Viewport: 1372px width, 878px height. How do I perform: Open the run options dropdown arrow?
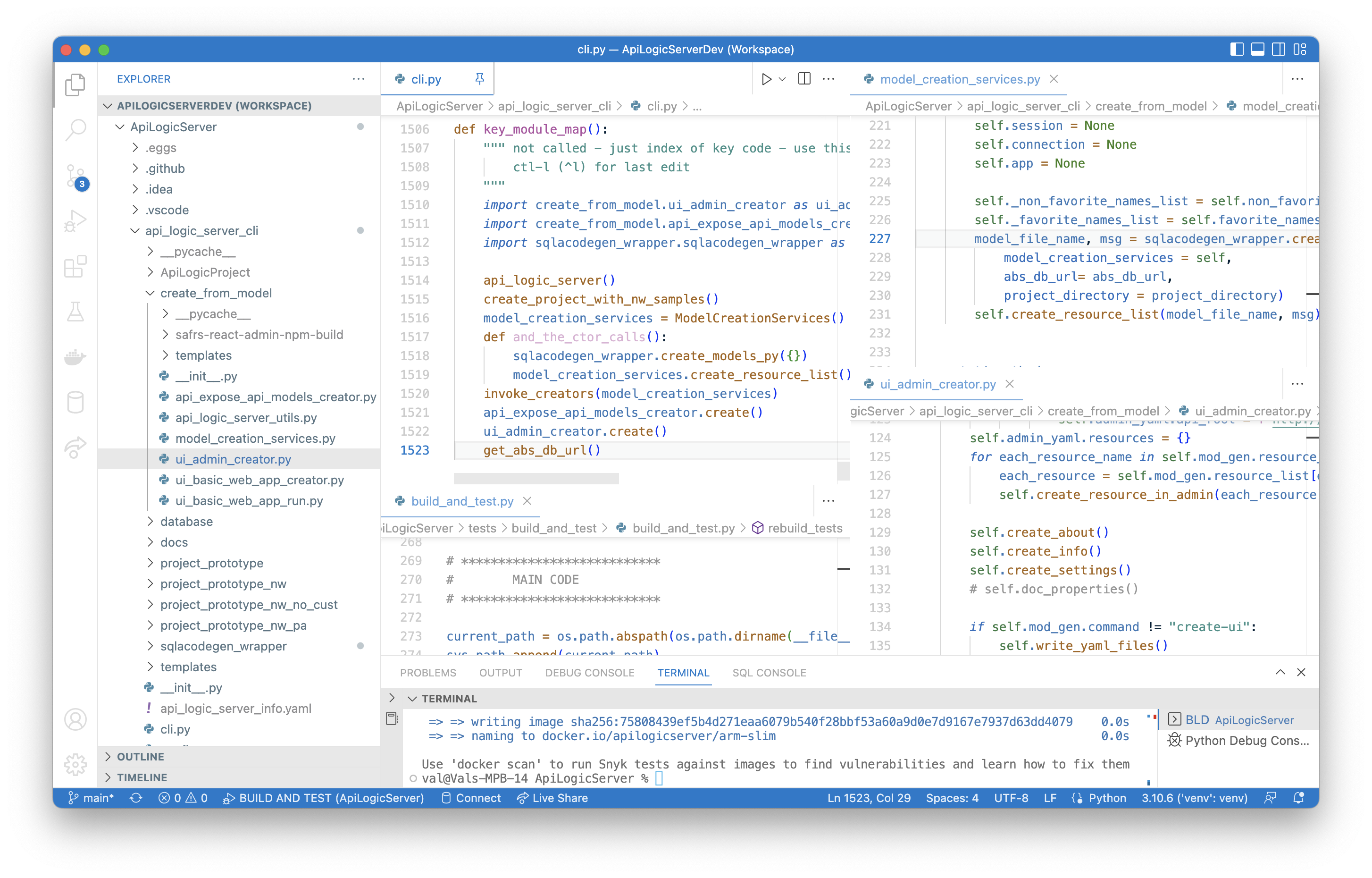[x=782, y=79]
